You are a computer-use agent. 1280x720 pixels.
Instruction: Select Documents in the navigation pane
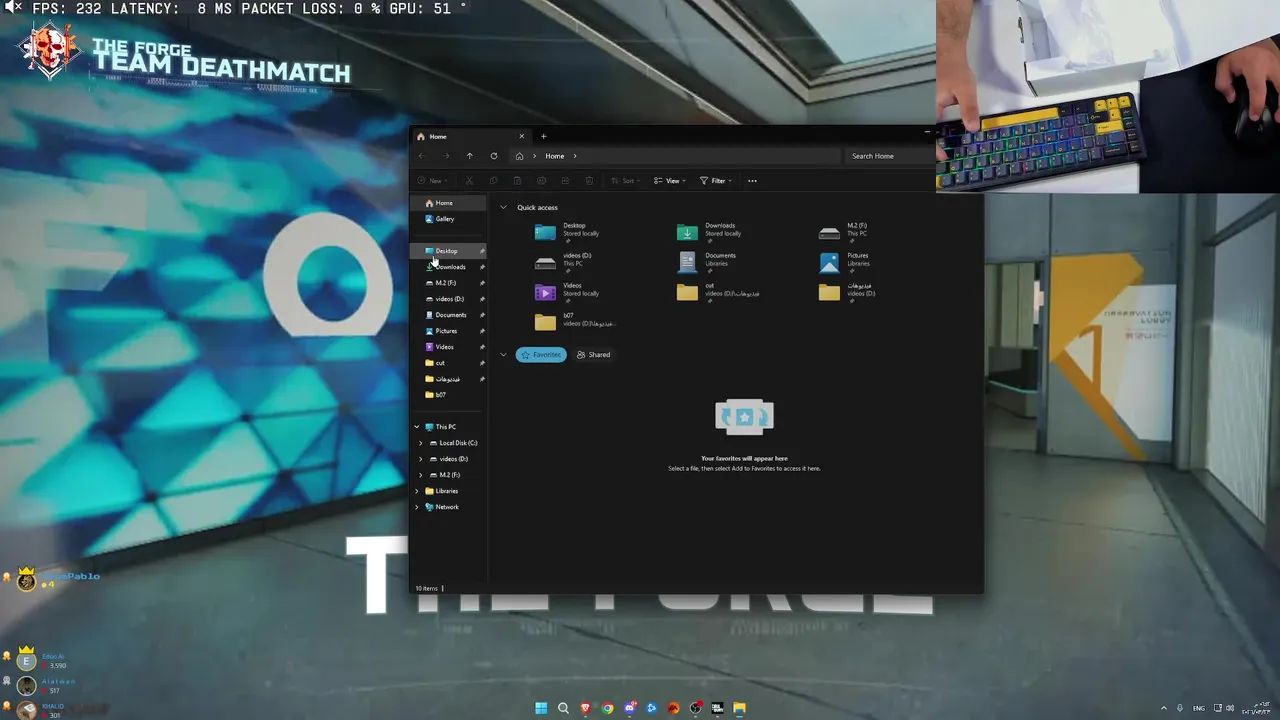point(449,315)
